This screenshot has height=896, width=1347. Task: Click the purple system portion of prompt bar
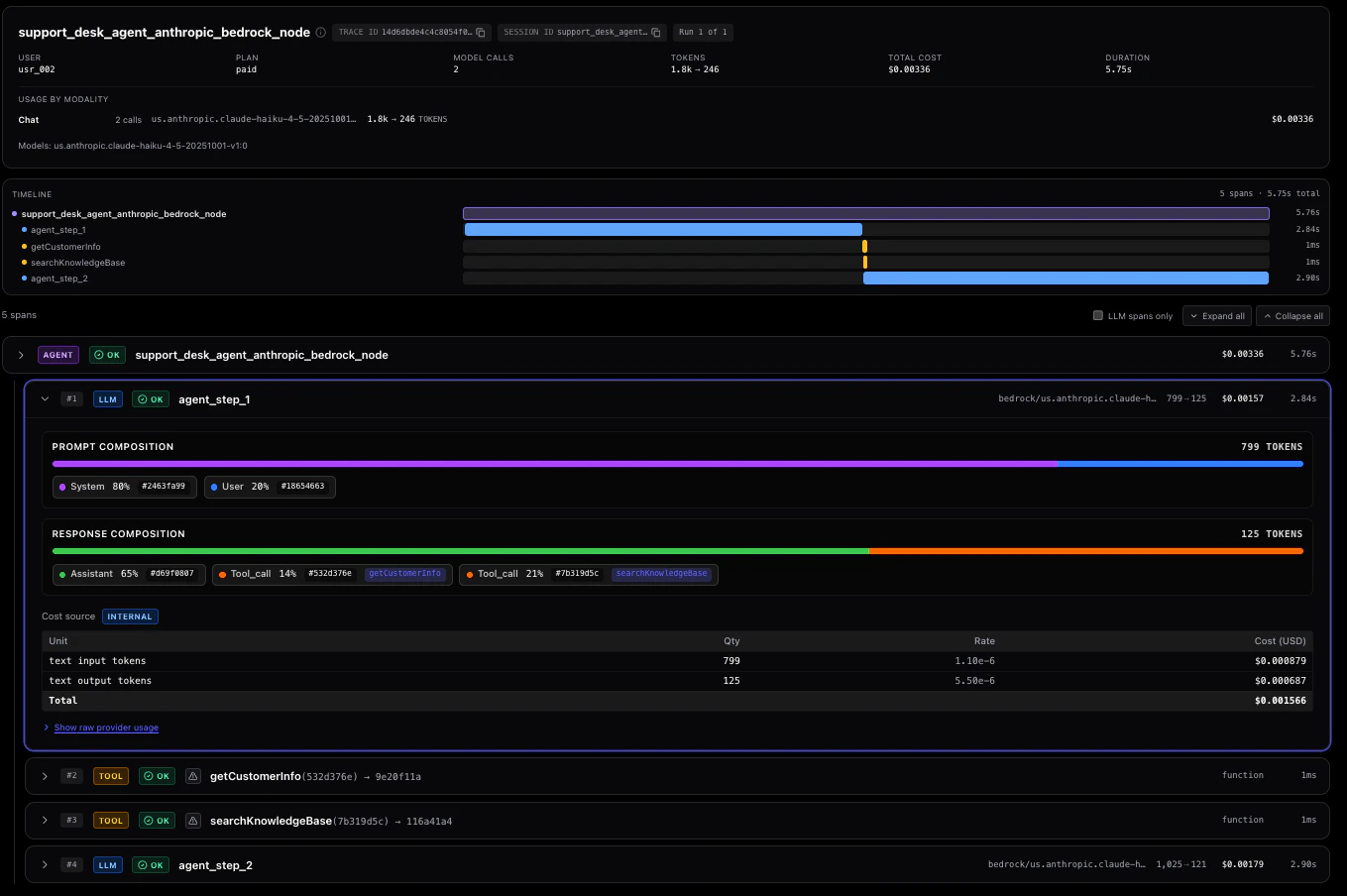tap(554, 463)
